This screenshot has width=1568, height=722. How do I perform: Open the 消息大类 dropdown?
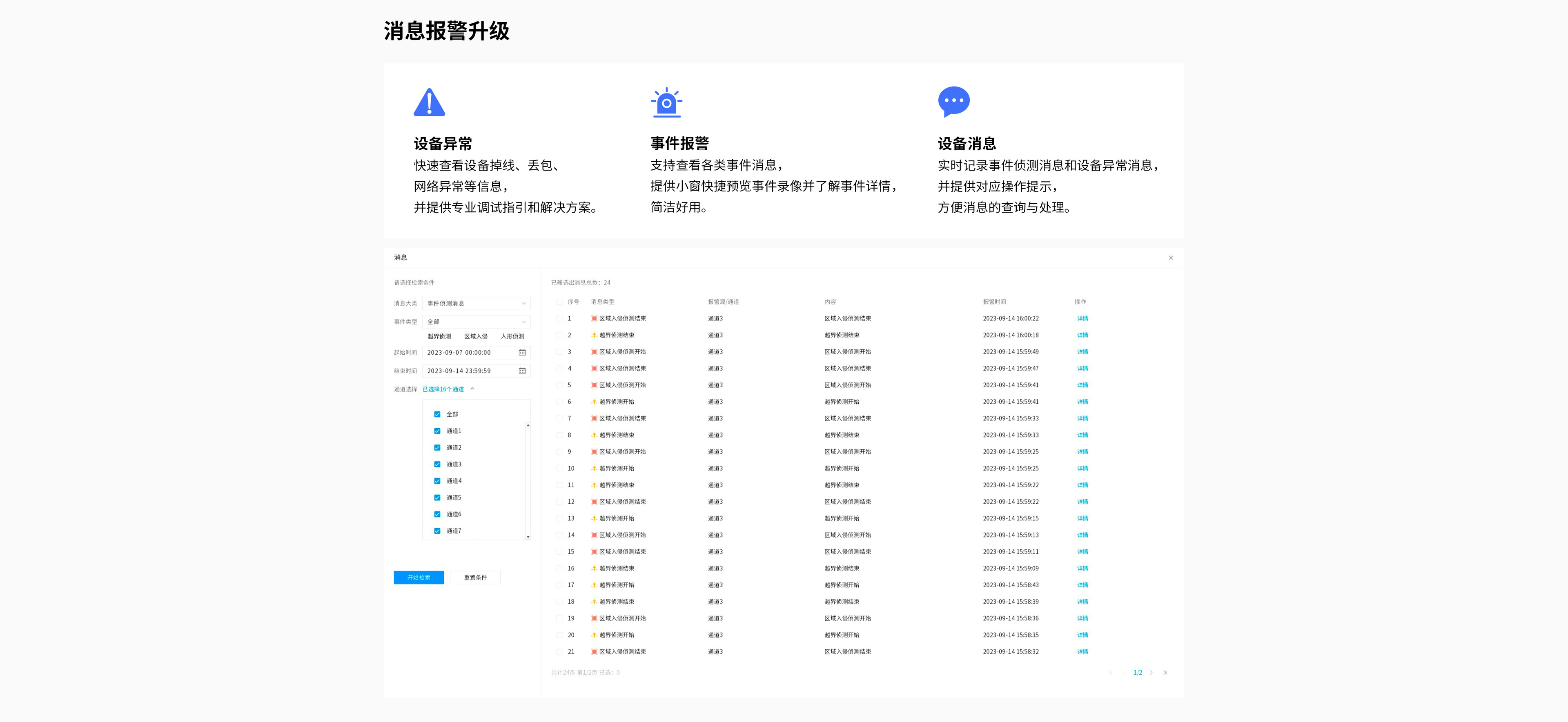pos(476,304)
